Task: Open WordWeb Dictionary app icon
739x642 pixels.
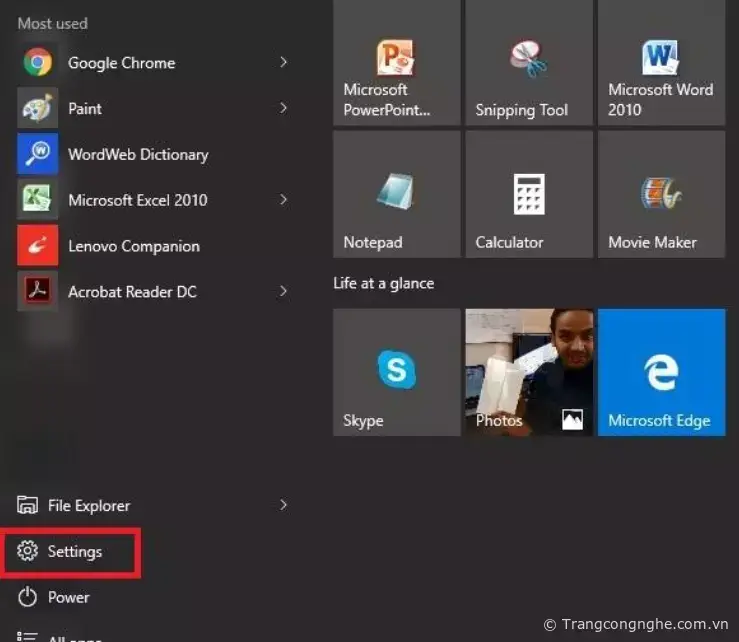Action: [38, 154]
